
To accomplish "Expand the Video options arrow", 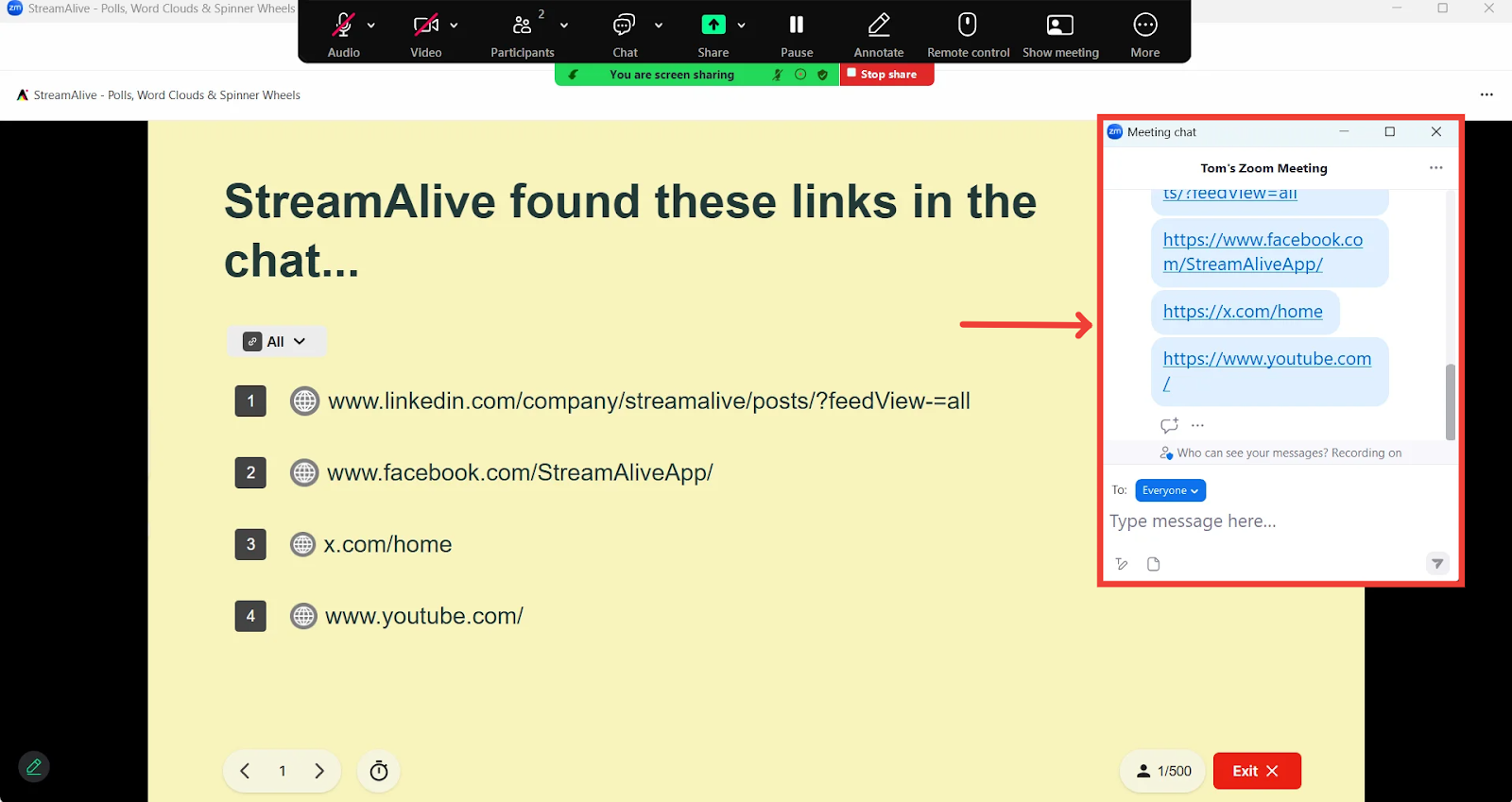I will 455,26.
